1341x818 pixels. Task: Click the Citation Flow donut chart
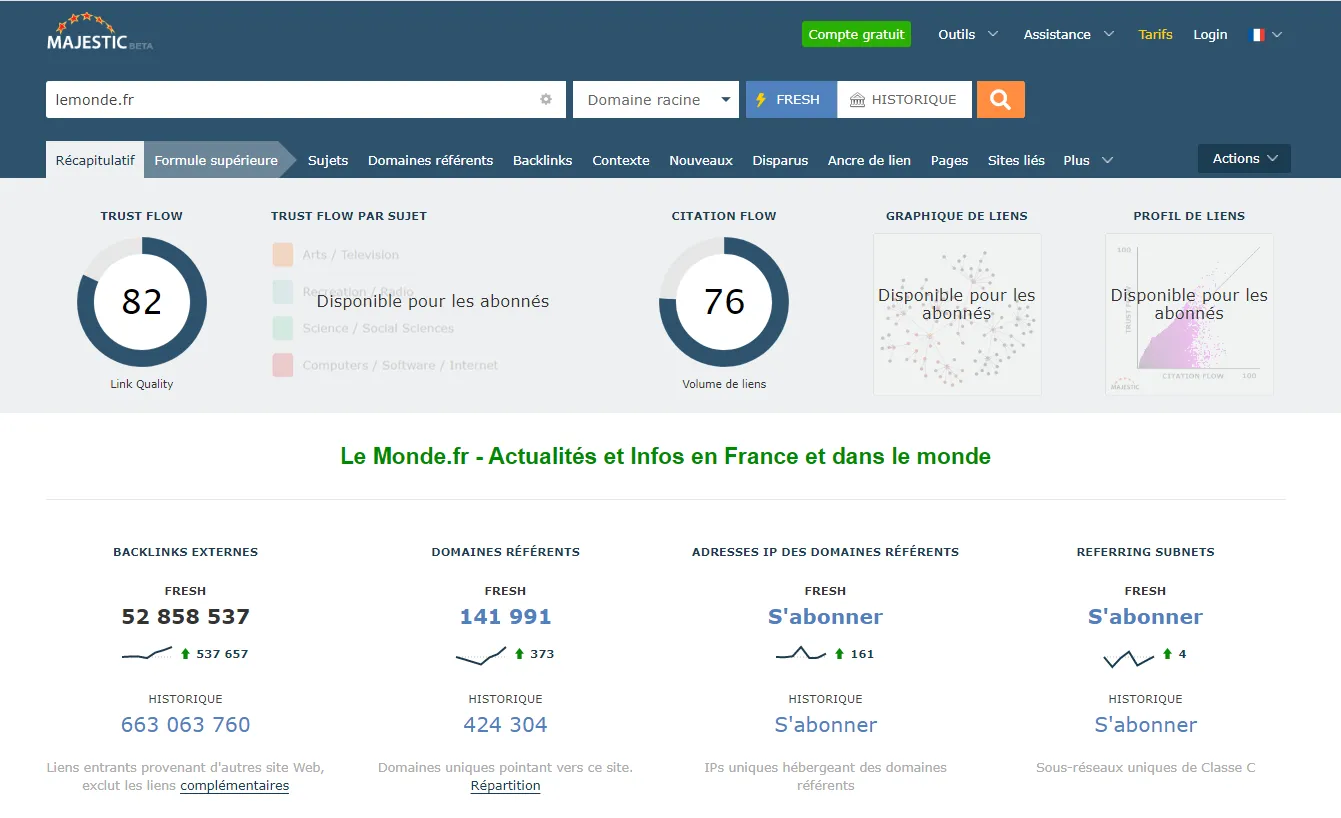(724, 302)
